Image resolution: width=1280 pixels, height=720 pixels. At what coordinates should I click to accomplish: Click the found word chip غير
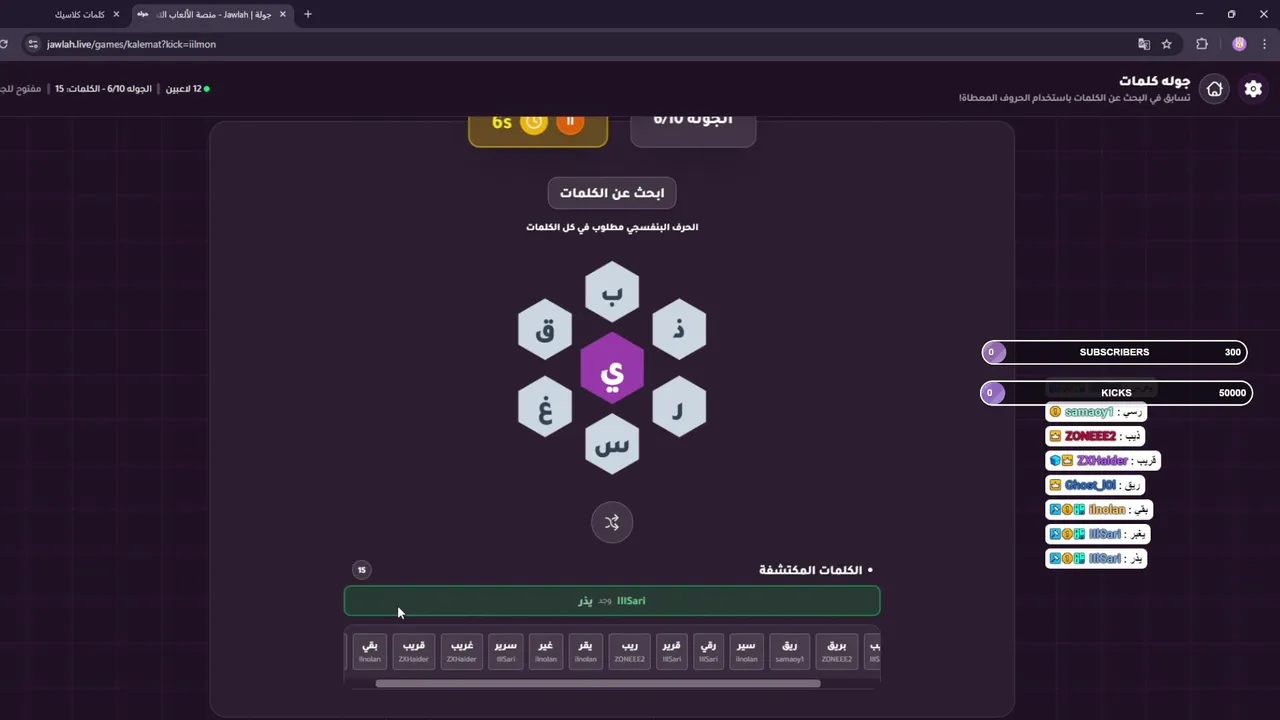[546, 651]
